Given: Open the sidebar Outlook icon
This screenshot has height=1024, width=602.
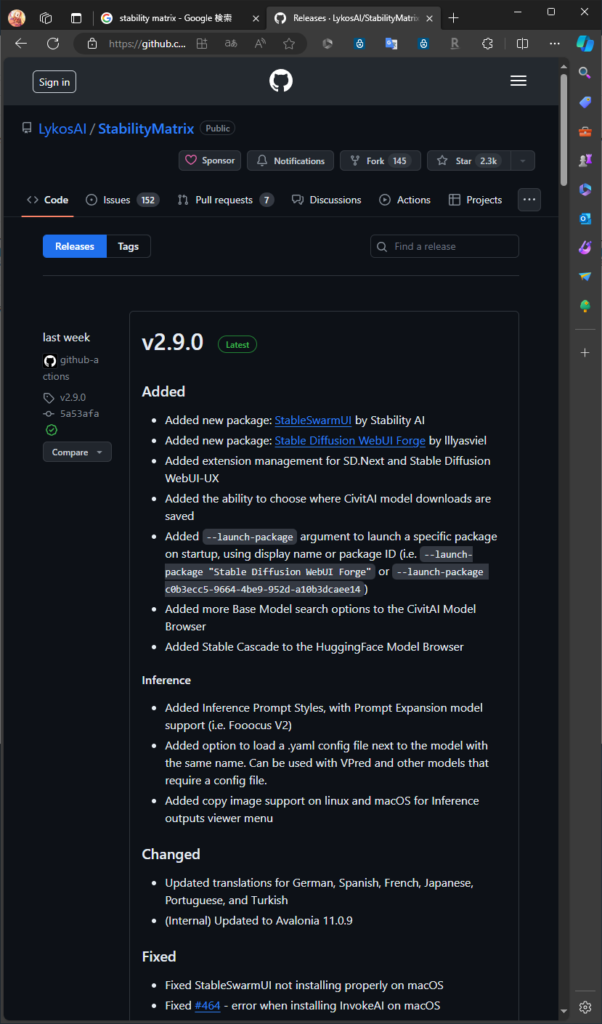Looking at the screenshot, I should click(x=585, y=218).
